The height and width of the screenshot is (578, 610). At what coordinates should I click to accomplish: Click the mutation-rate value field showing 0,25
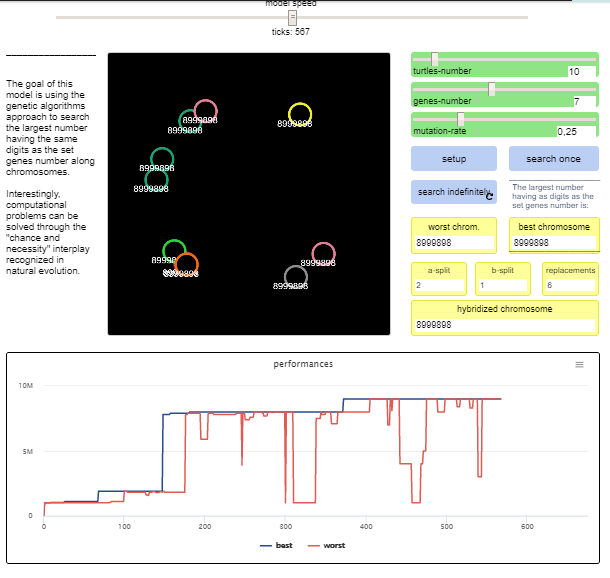[x=576, y=131]
